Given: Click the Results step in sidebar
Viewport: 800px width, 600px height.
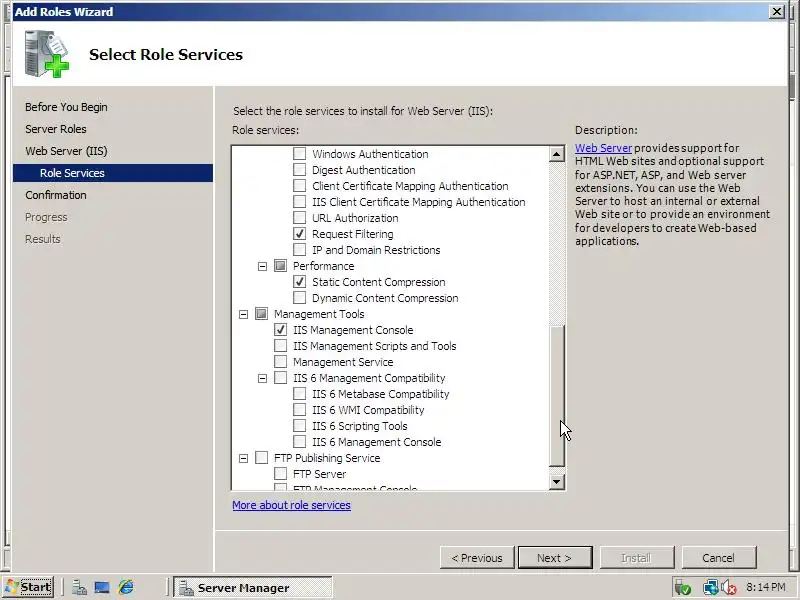Looking at the screenshot, I should point(42,239).
